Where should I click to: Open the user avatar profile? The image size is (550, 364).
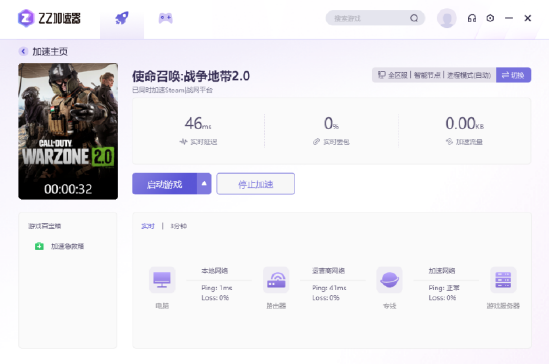tap(447, 18)
